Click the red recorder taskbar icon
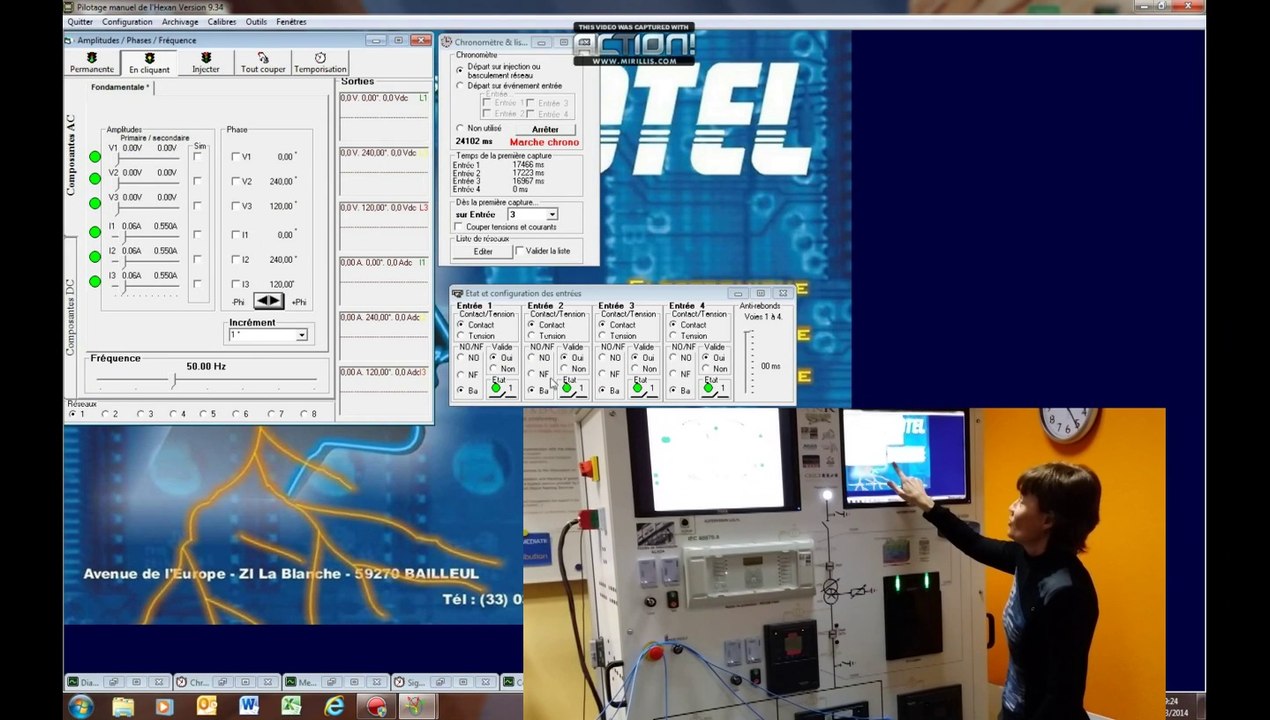1270x720 pixels. (376, 706)
